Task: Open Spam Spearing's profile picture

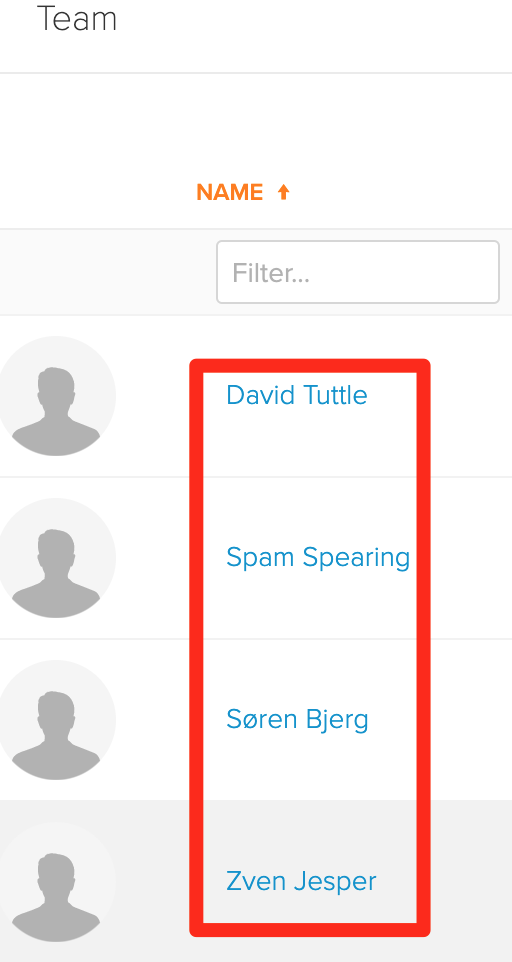Action: point(56,558)
